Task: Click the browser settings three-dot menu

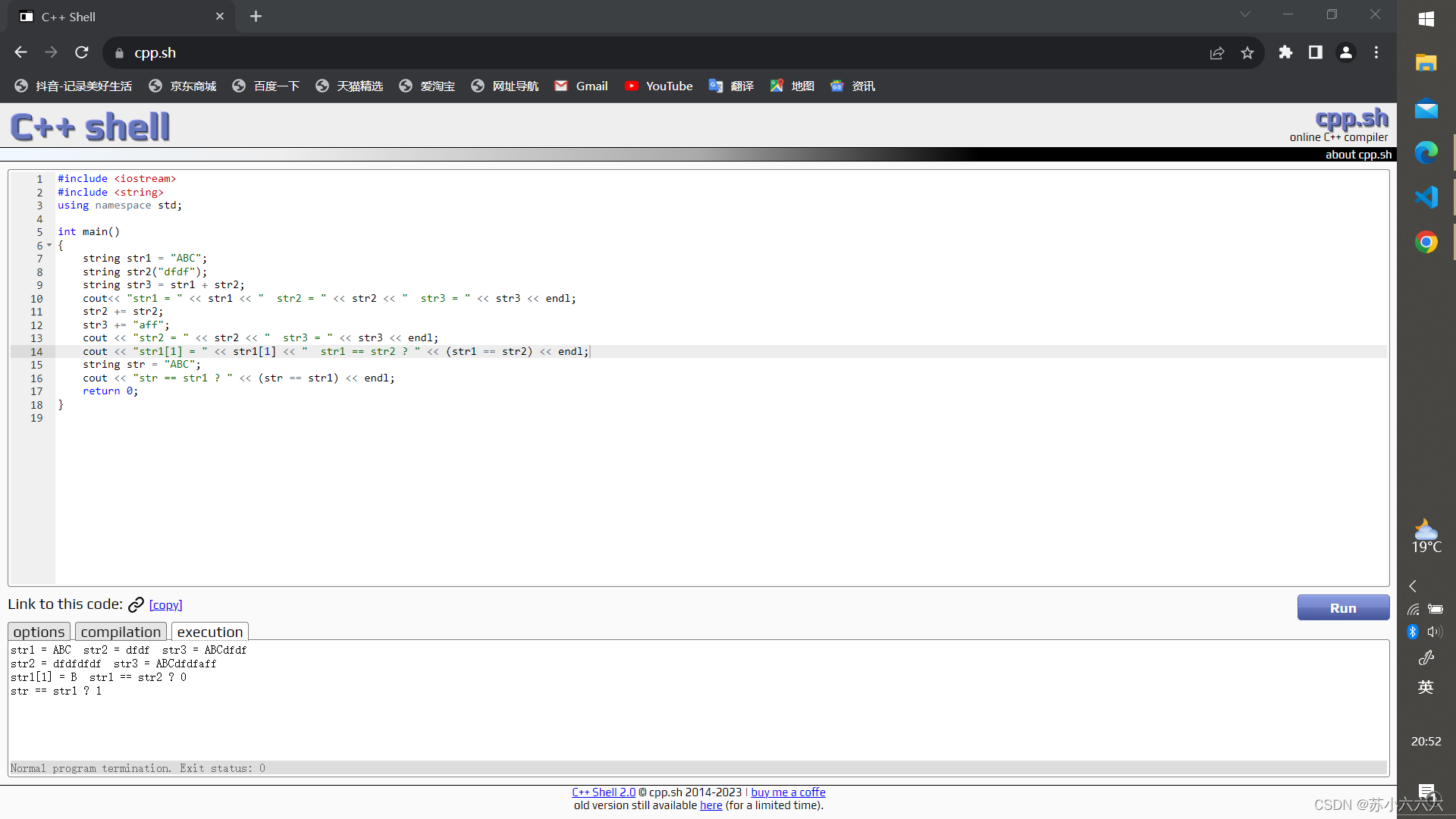Action: pos(1377,52)
